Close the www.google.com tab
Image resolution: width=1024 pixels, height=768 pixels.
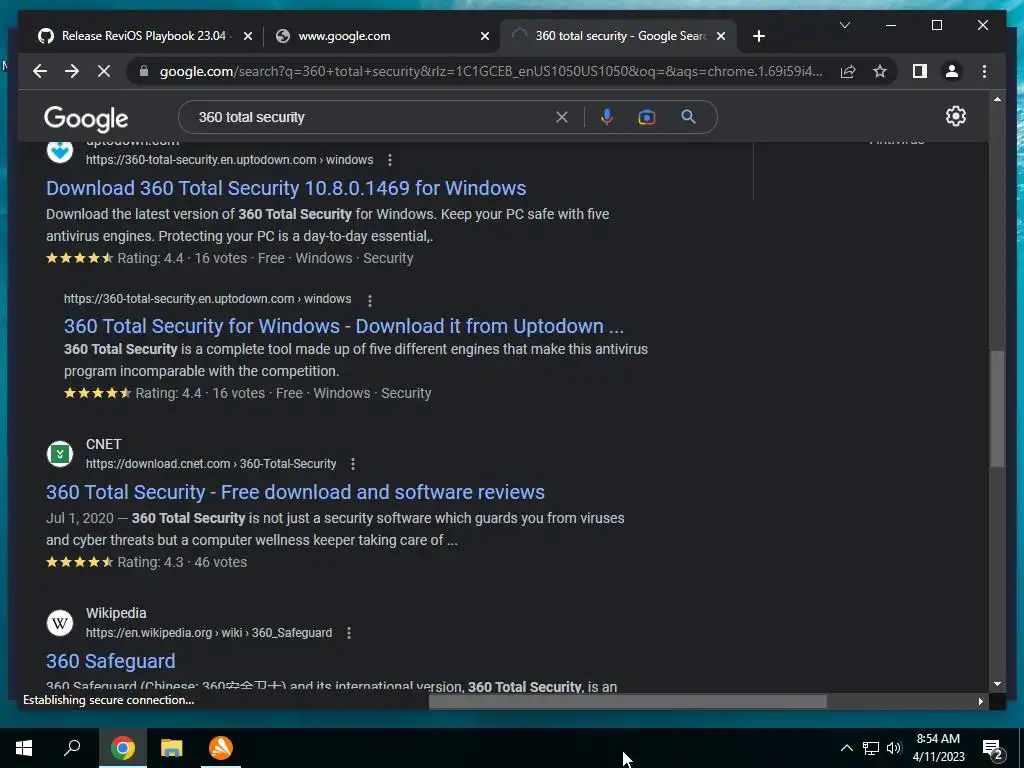[x=485, y=37]
